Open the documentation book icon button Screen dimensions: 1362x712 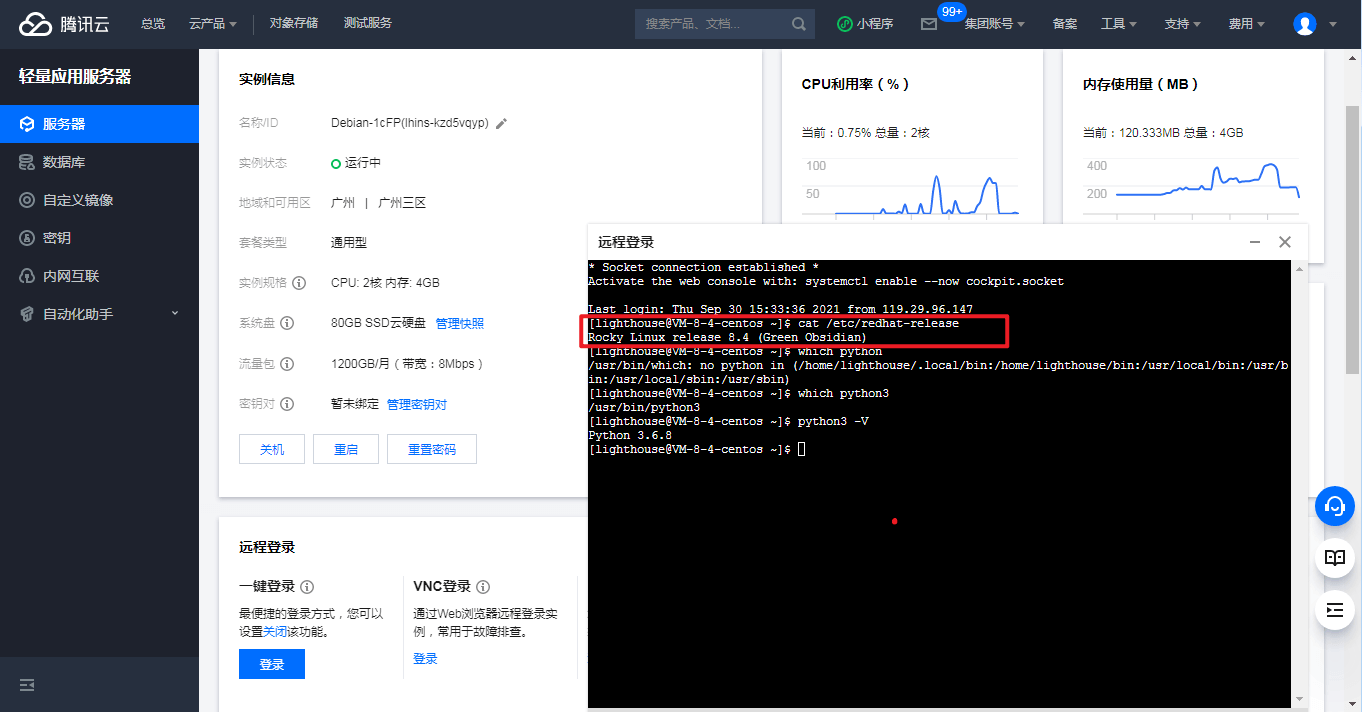point(1334,558)
